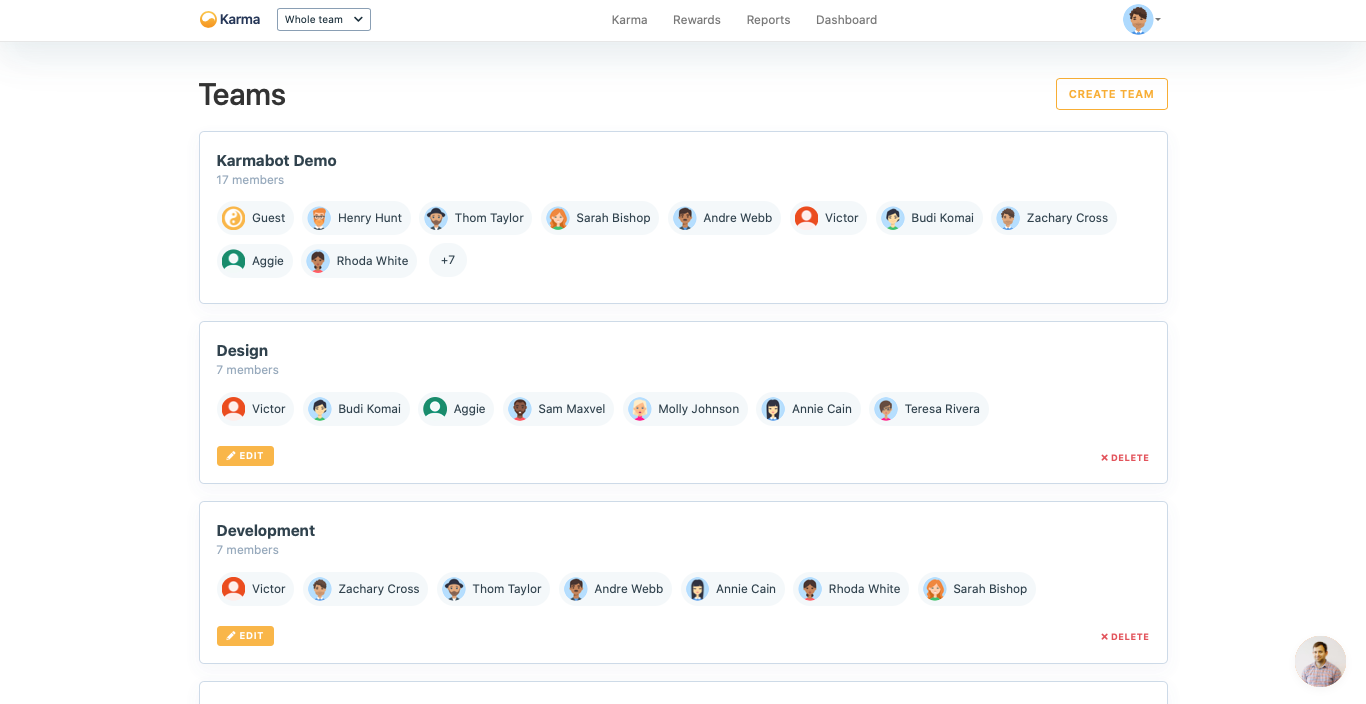Screen dimensions: 1366x704
Task: Click Victor's avatar in Design team
Action: [x=233, y=408]
